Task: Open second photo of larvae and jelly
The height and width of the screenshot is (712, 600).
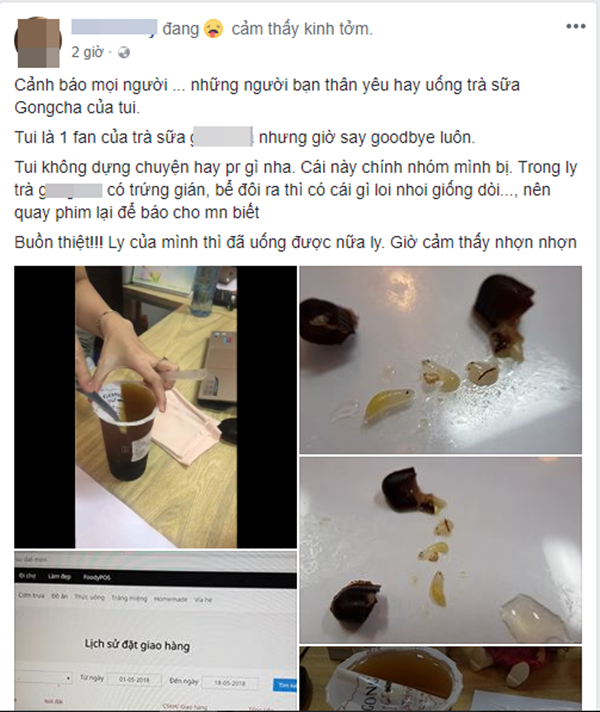Action: coord(440,550)
